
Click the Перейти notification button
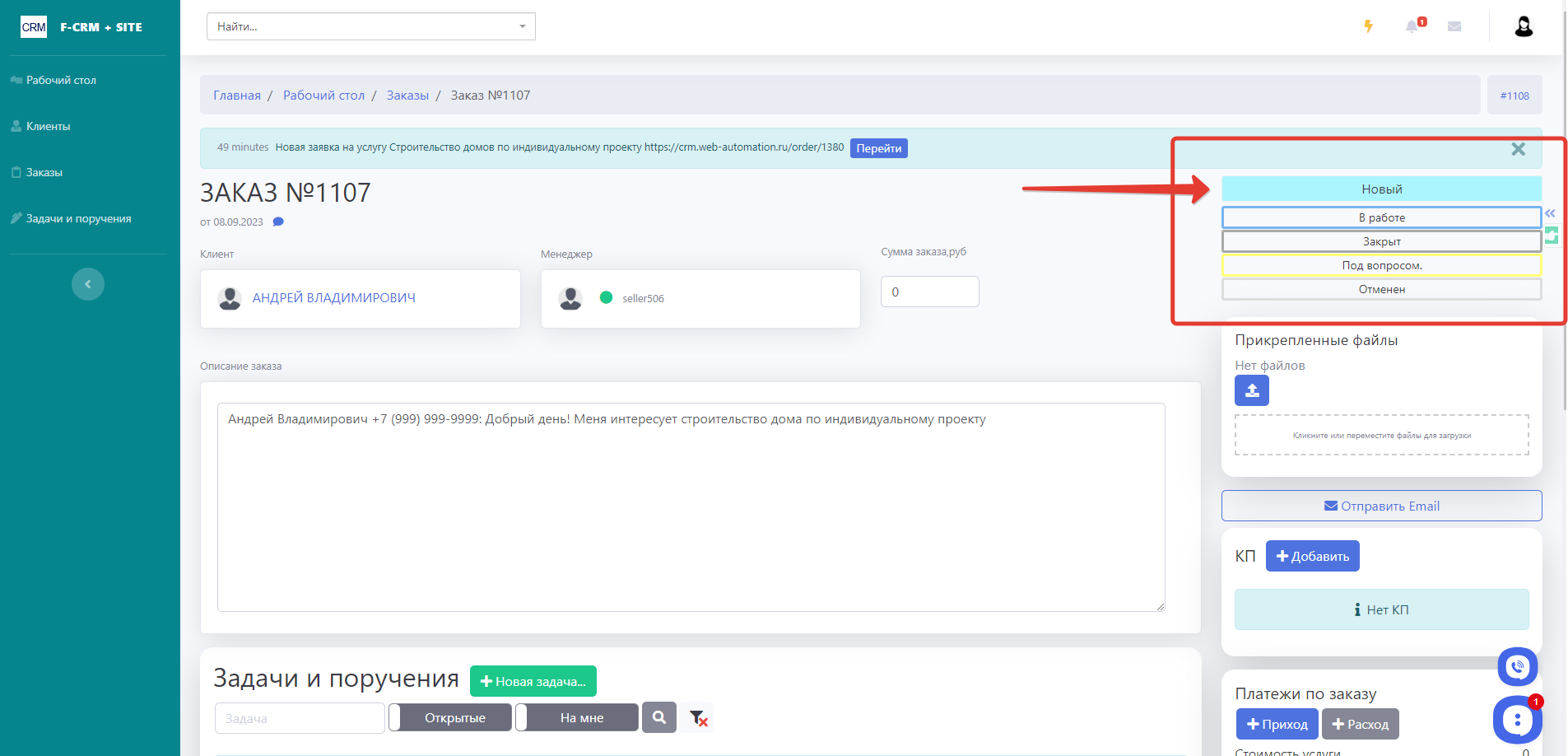[x=878, y=148]
